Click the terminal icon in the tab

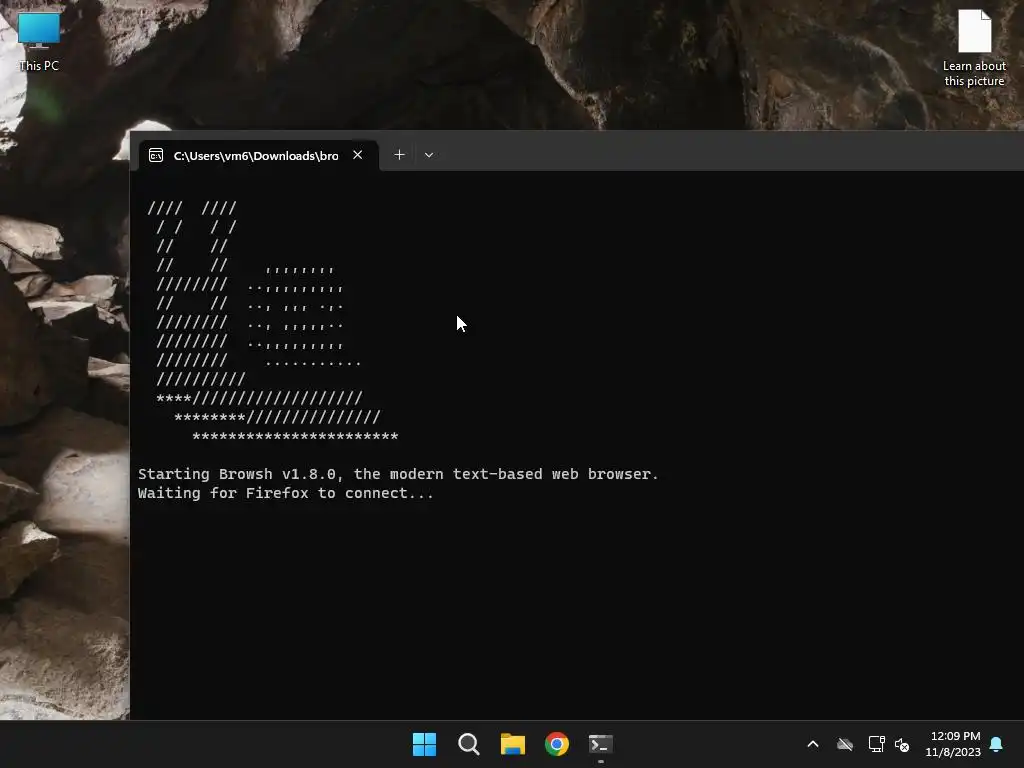point(156,155)
